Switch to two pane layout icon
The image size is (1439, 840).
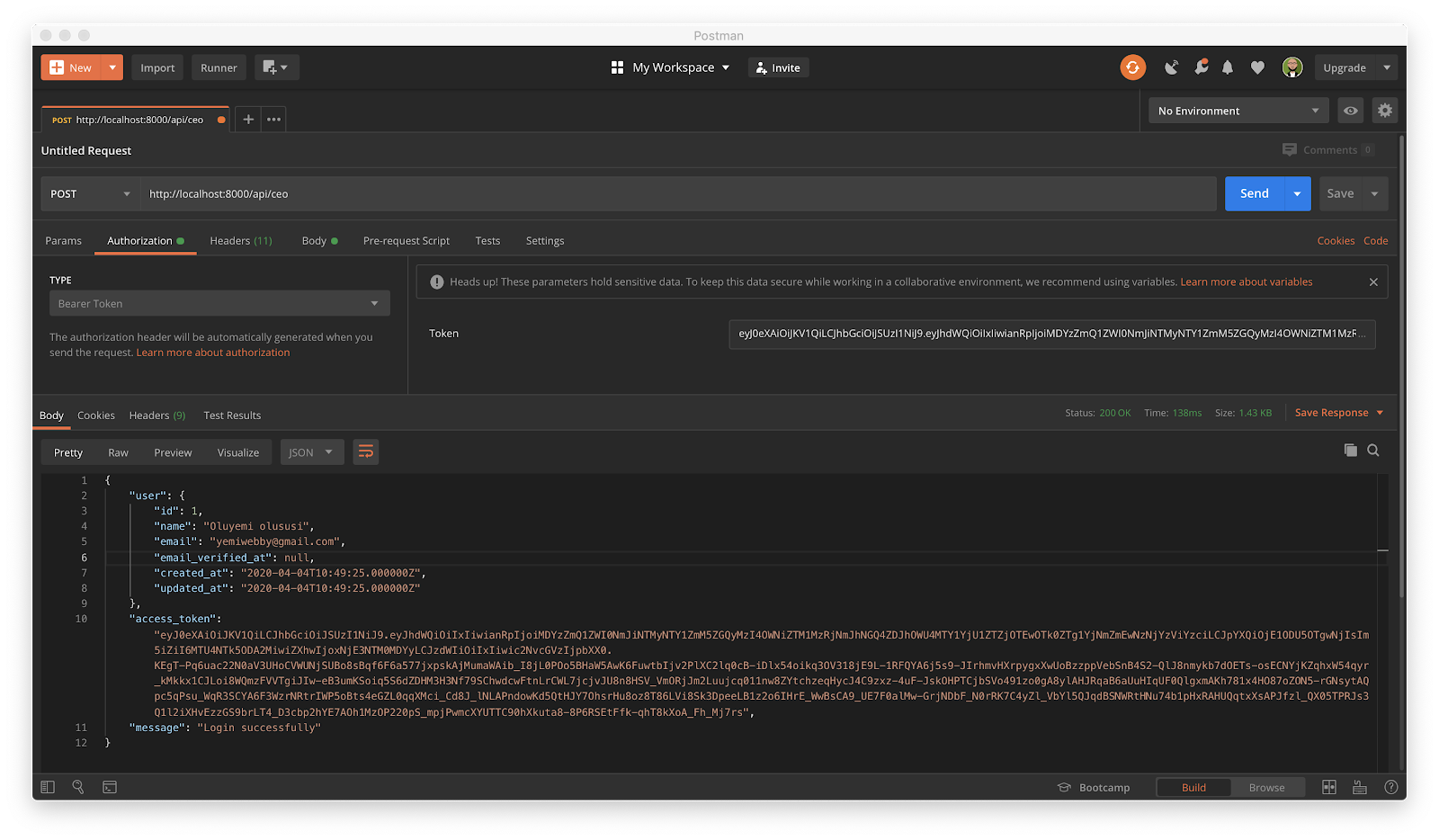(x=1329, y=787)
